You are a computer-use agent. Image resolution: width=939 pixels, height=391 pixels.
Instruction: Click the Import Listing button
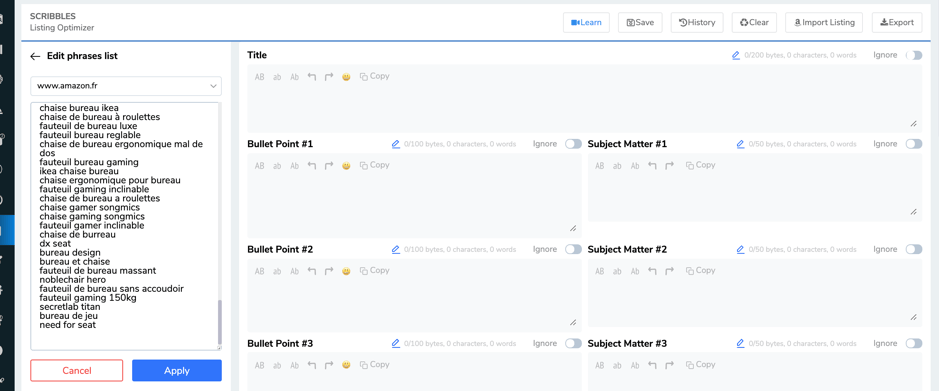(x=824, y=23)
